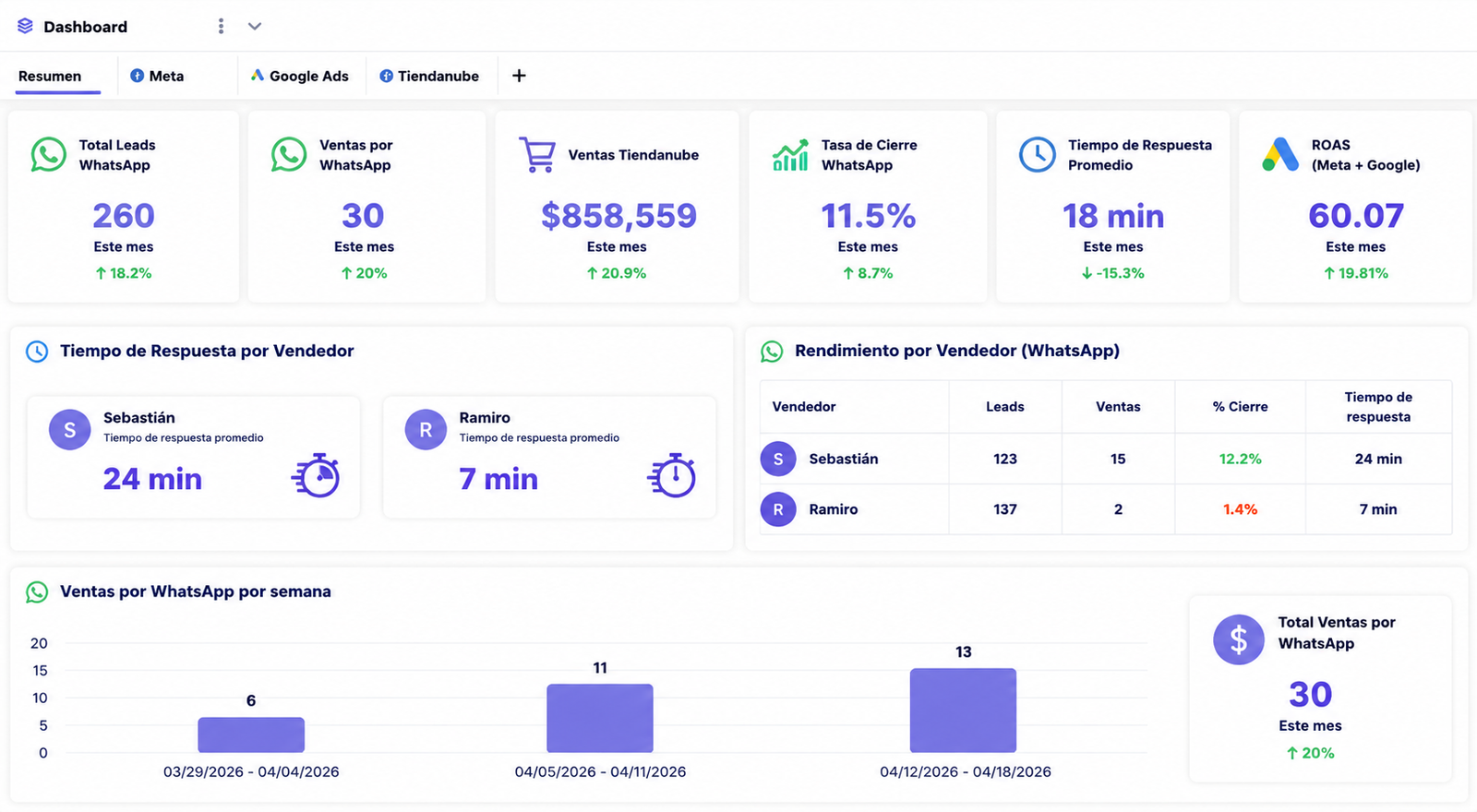Image resolution: width=1477 pixels, height=812 pixels.
Task: Click the S avatar in Sebastián table row
Action: click(778, 459)
